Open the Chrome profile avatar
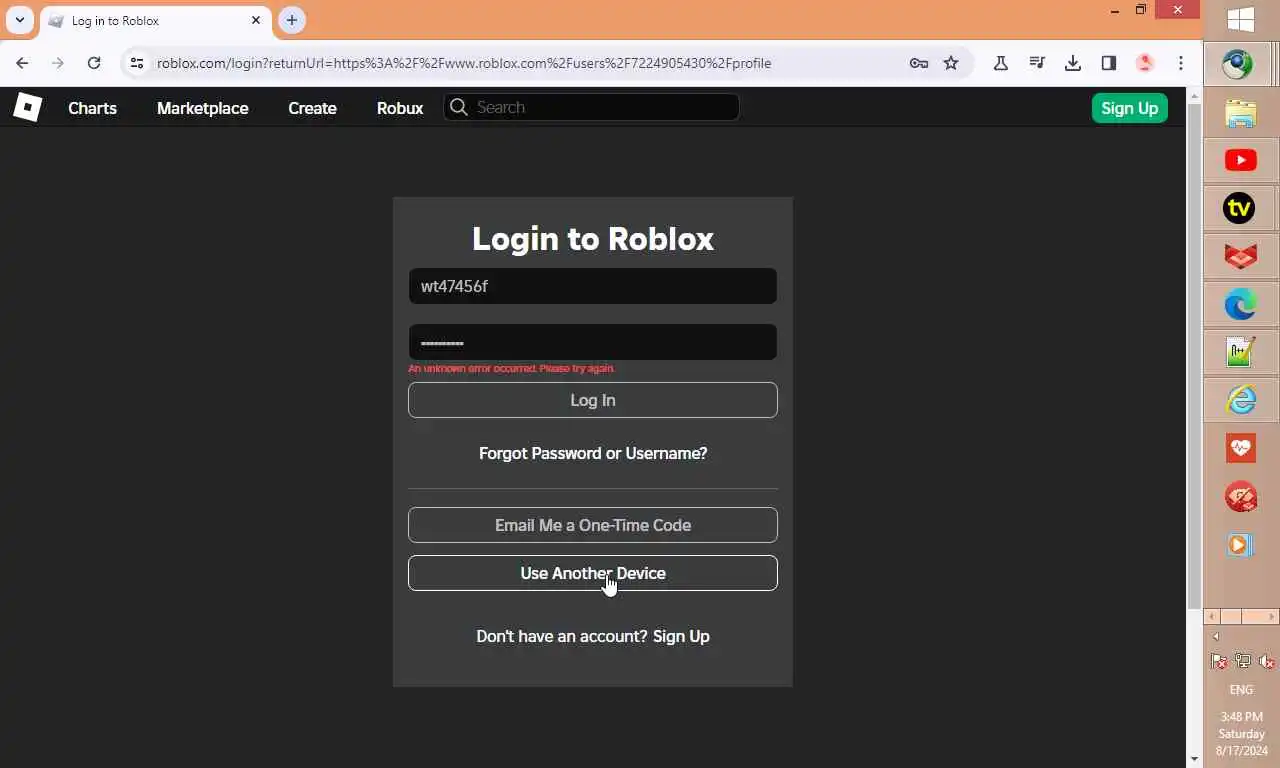The height and width of the screenshot is (768, 1280). click(1145, 63)
